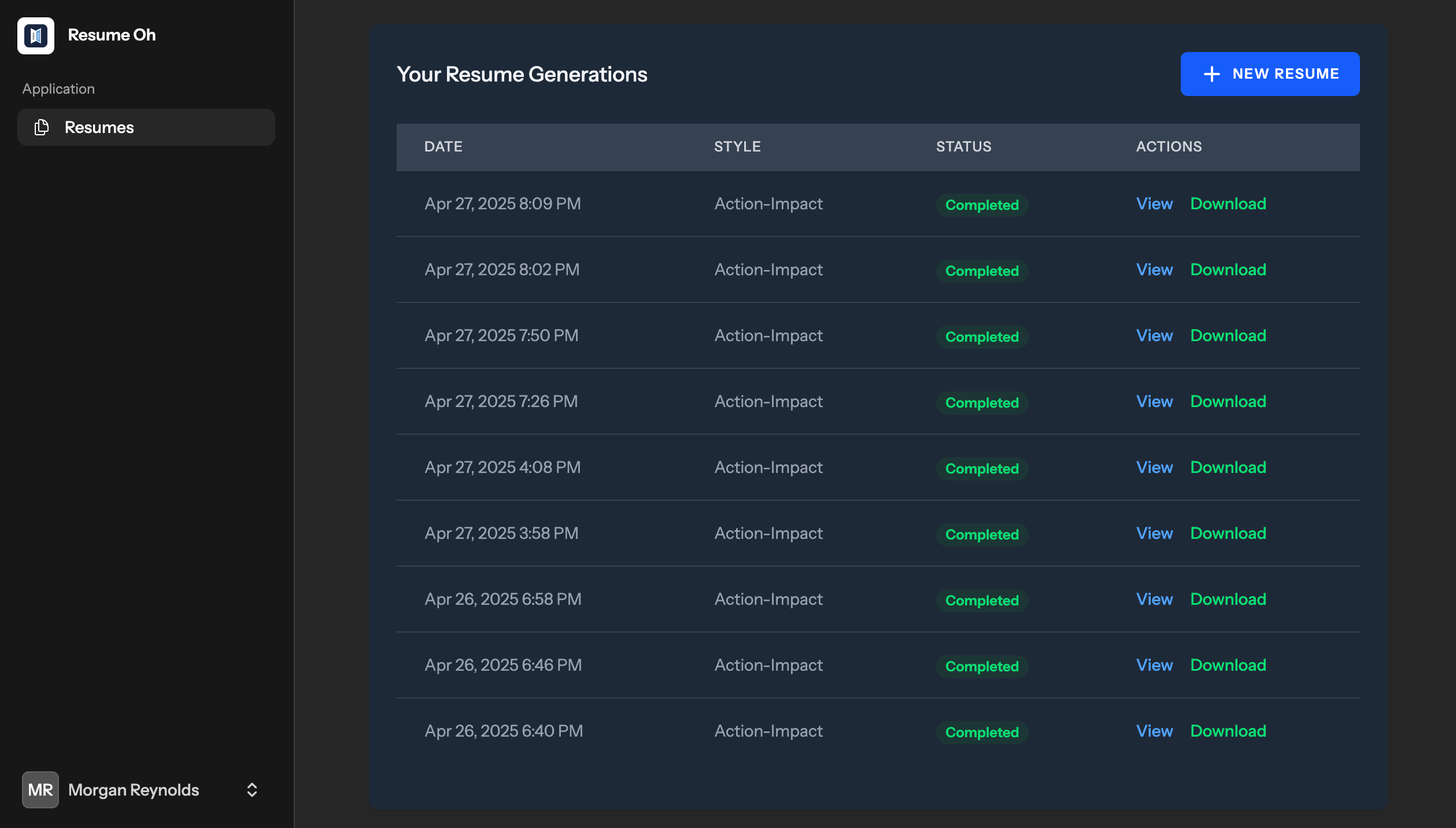View the Apr 27 7:50 PM resume
Viewport: 1456px width, 828px height.
point(1154,335)
